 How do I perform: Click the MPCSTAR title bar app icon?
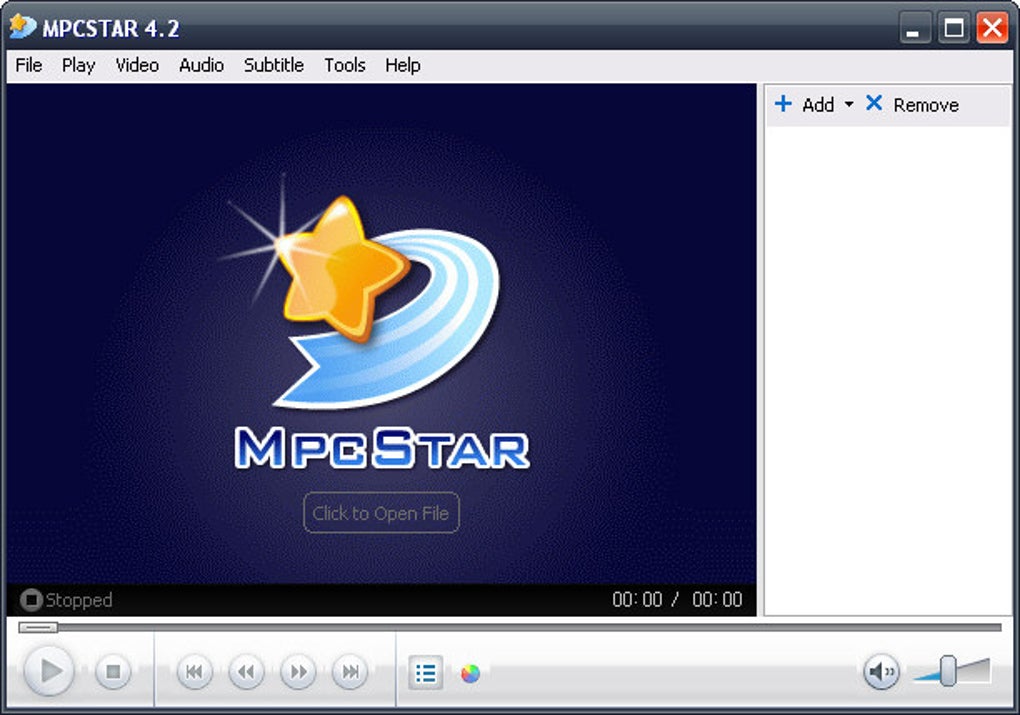coord(23,27)
